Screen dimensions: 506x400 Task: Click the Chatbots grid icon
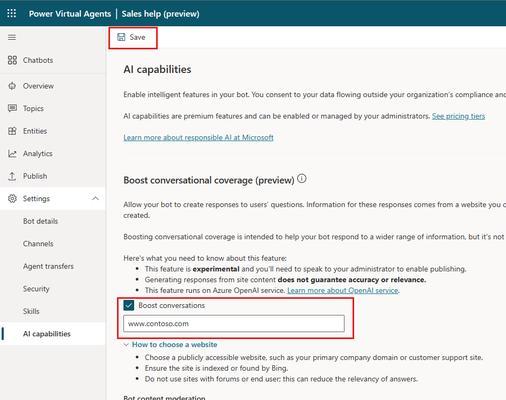(12, 60)
